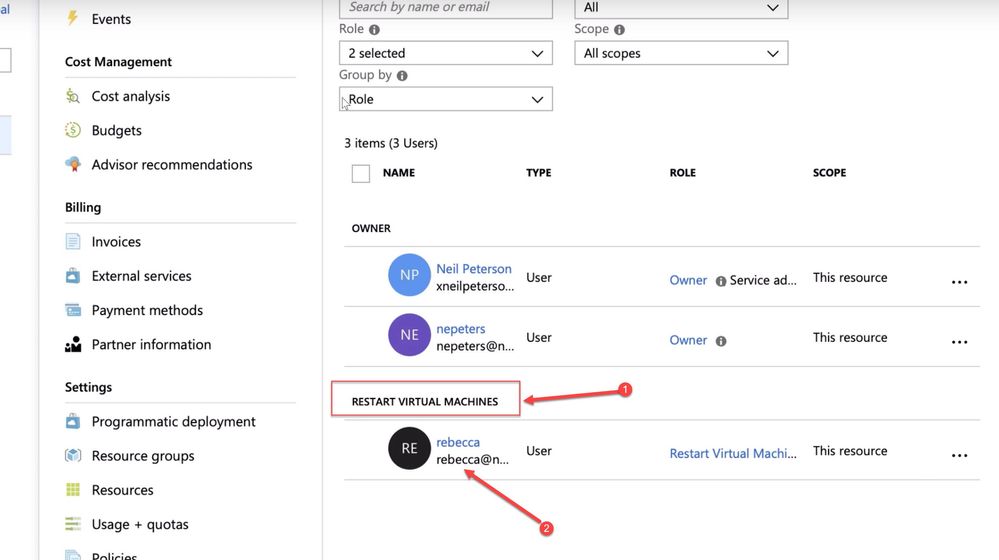The height and width of the screenshot is (560, 999).
Task: Click the Budgets icon
Action: [73, 130]
